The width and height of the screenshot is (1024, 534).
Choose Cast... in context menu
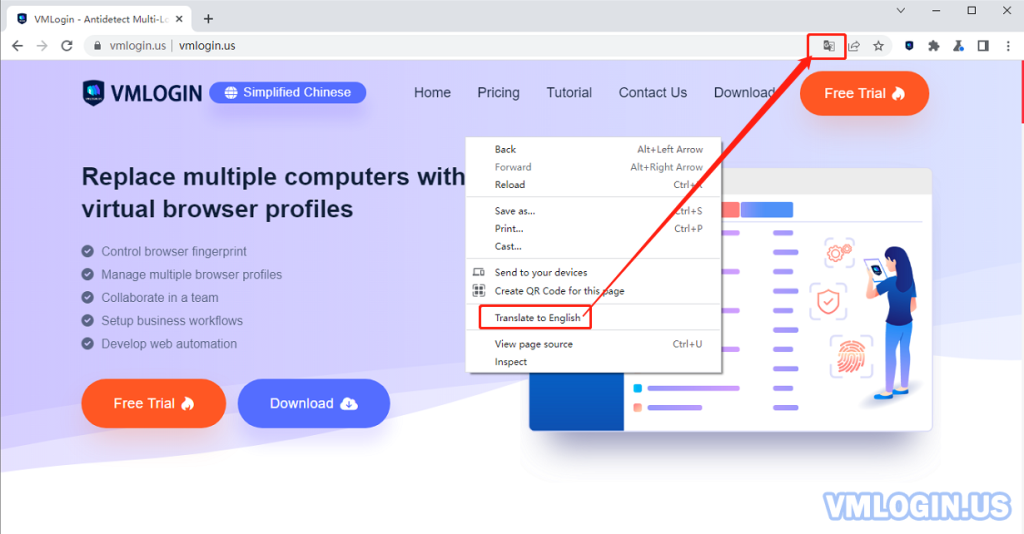[x=593, y=246]
